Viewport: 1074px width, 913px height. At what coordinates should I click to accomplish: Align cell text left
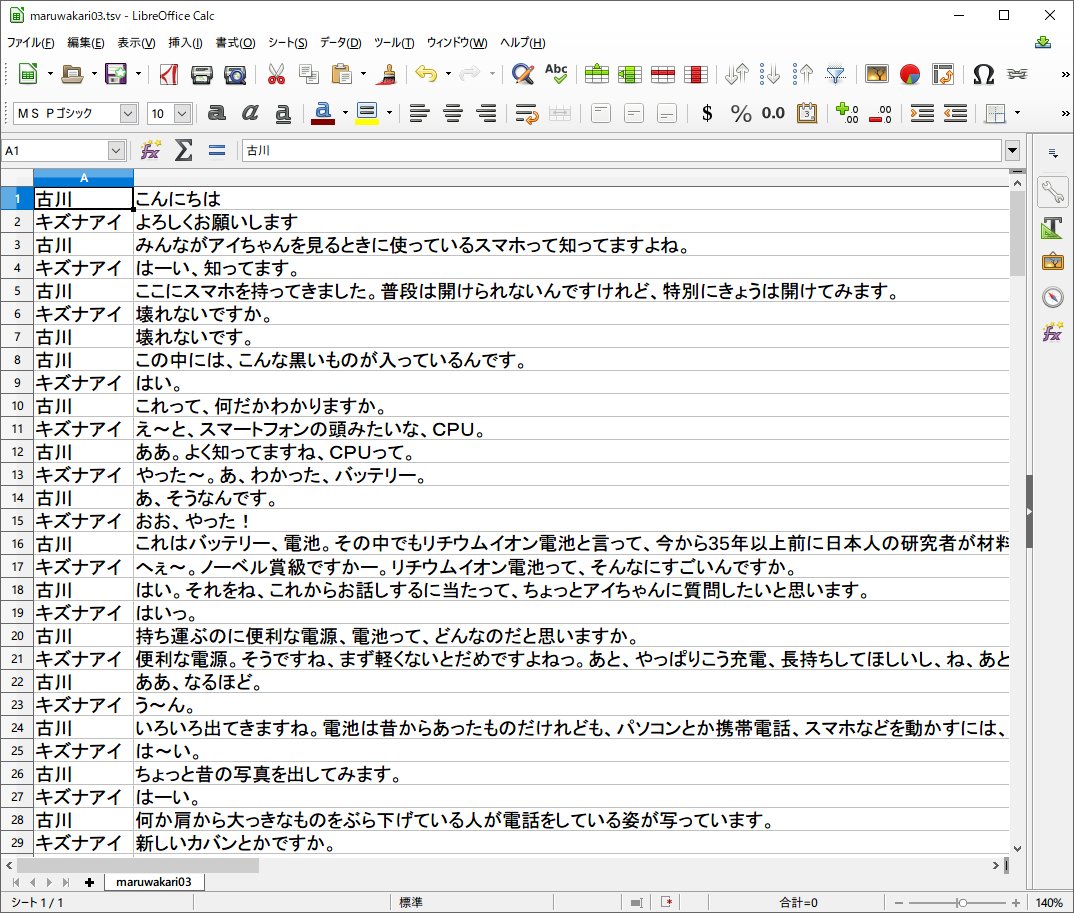pyautogui.click(x=419, y=113)
